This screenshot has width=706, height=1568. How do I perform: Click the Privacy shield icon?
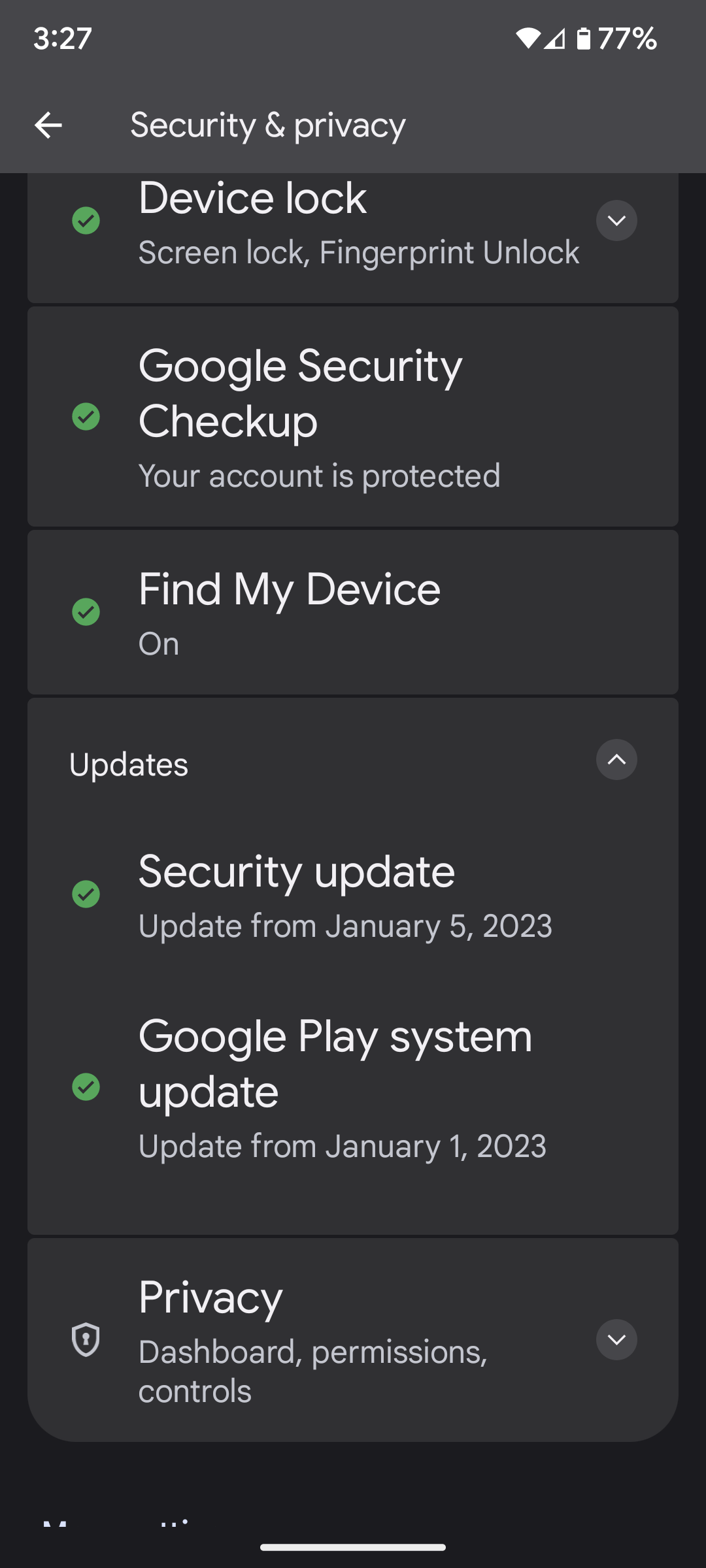click(86, 1339)
